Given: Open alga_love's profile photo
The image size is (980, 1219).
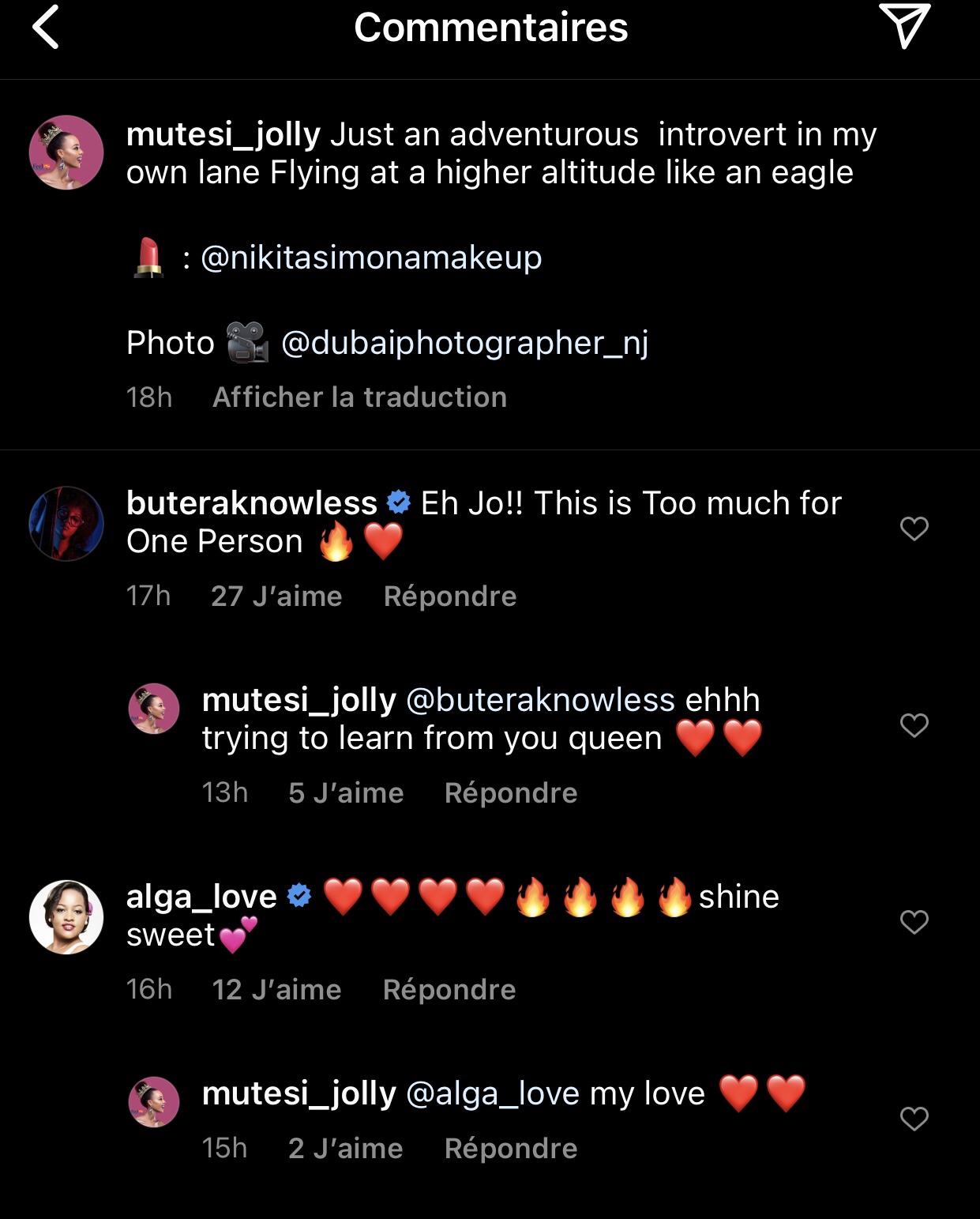Looking at the screenshot, I should click(x=66, y=917).
